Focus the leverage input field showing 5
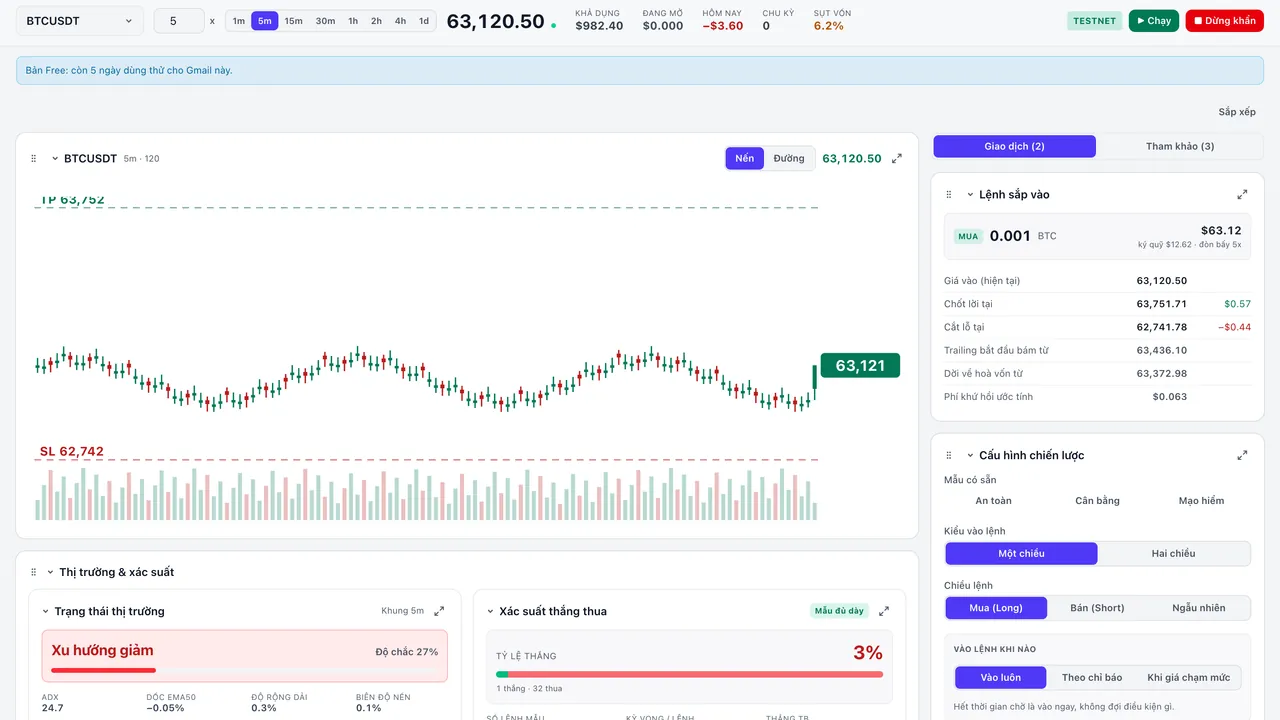The image size is (1280, 720). (179, 21)
